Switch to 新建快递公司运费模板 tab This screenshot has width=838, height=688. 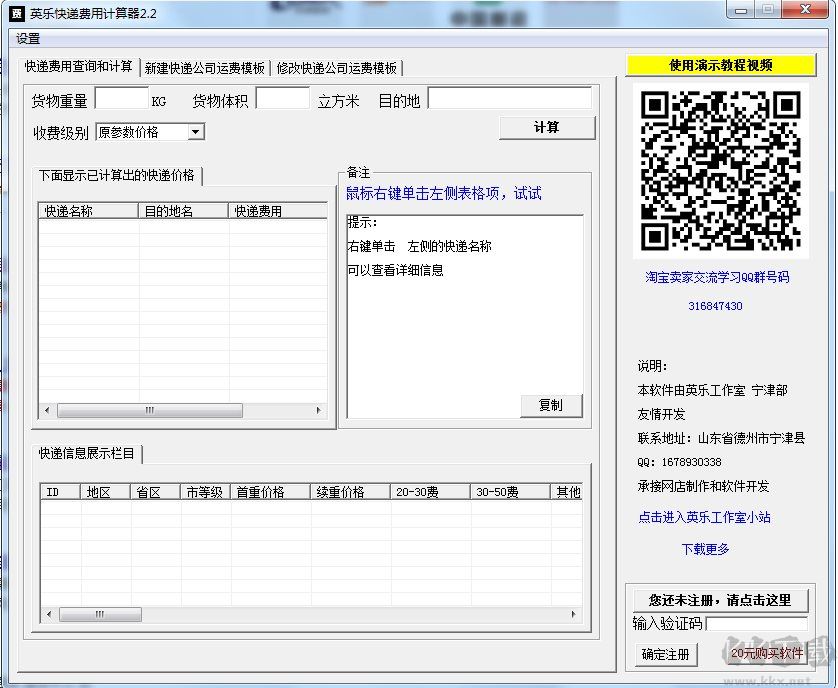click(204, 68)
